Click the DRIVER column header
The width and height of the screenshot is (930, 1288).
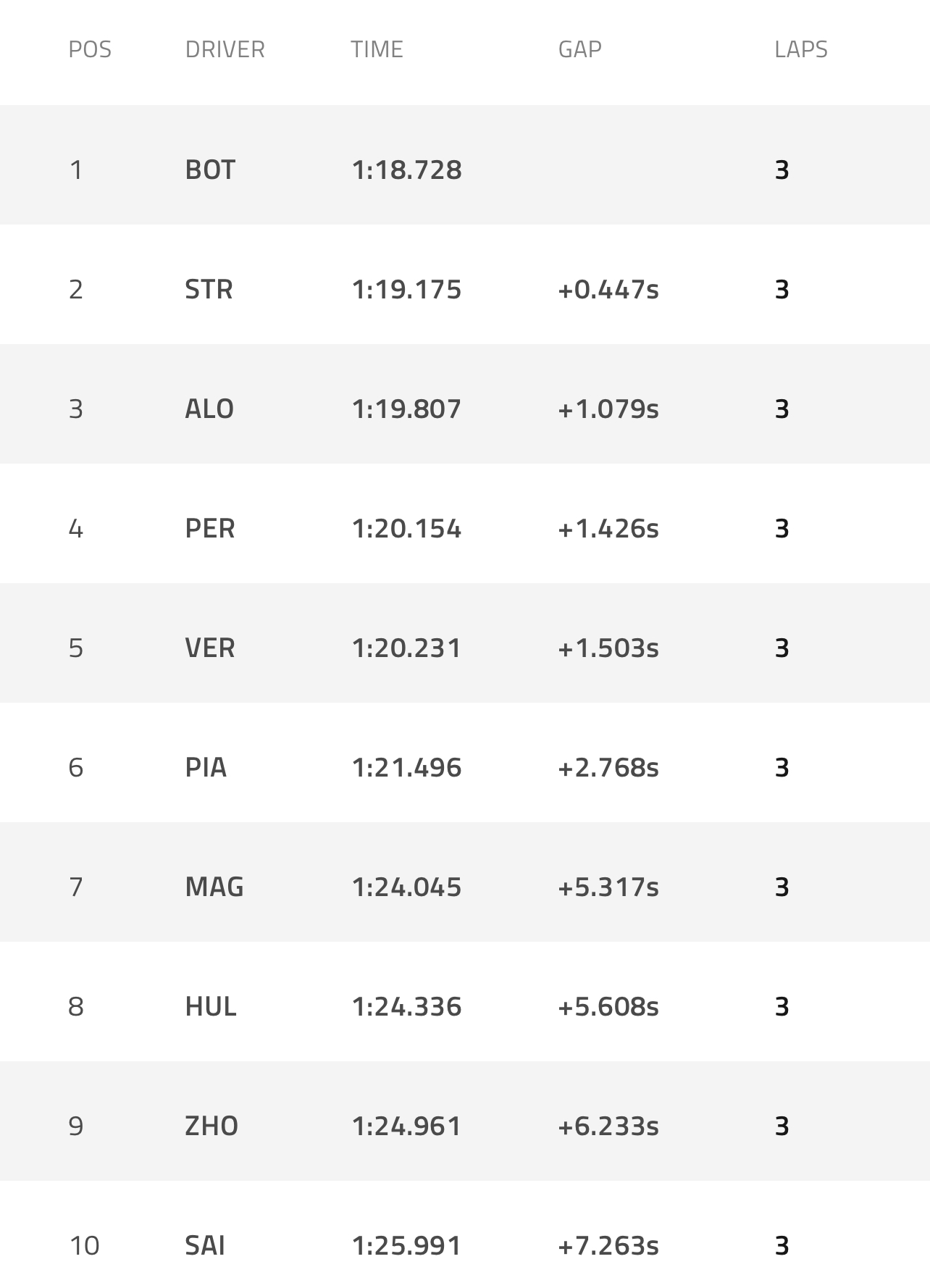point(225,49)
